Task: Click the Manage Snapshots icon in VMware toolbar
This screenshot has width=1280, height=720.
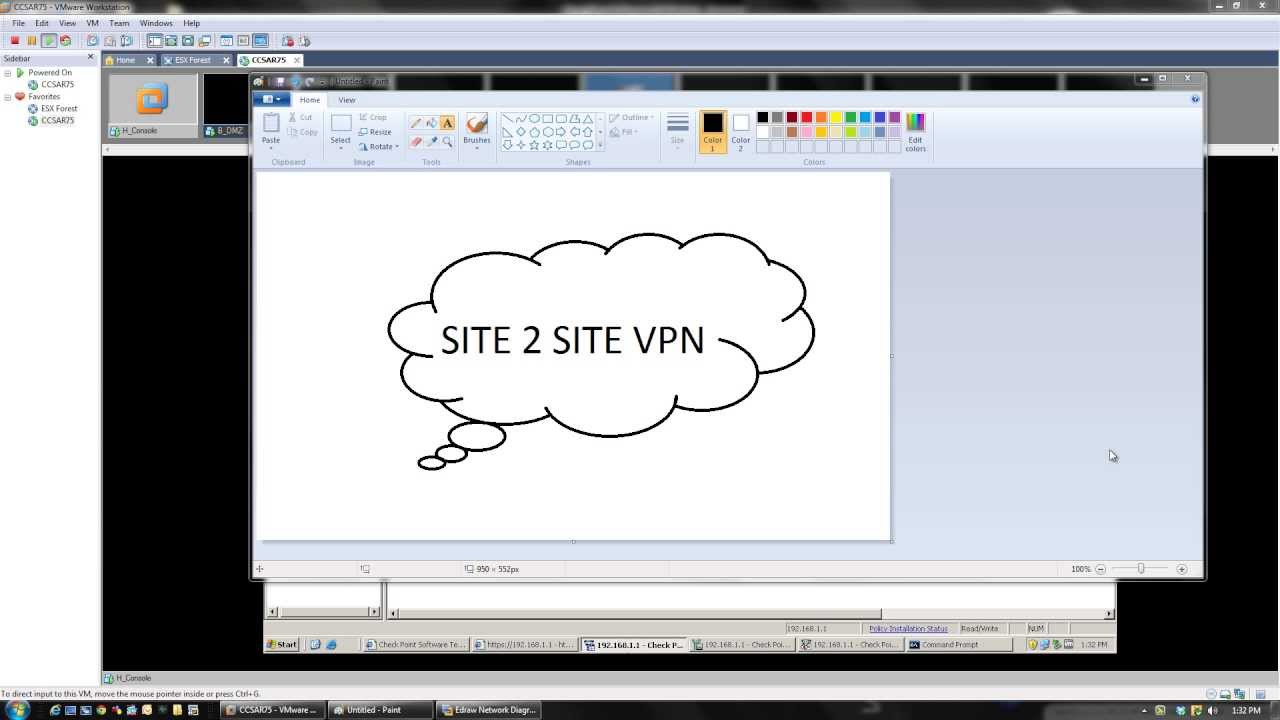Action: (126, 41)
